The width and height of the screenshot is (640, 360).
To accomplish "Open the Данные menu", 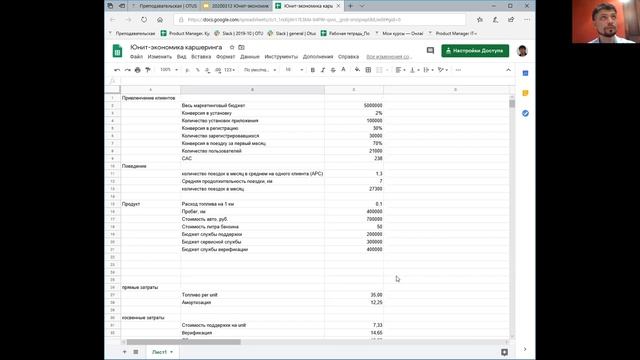I will coord(250,57).
